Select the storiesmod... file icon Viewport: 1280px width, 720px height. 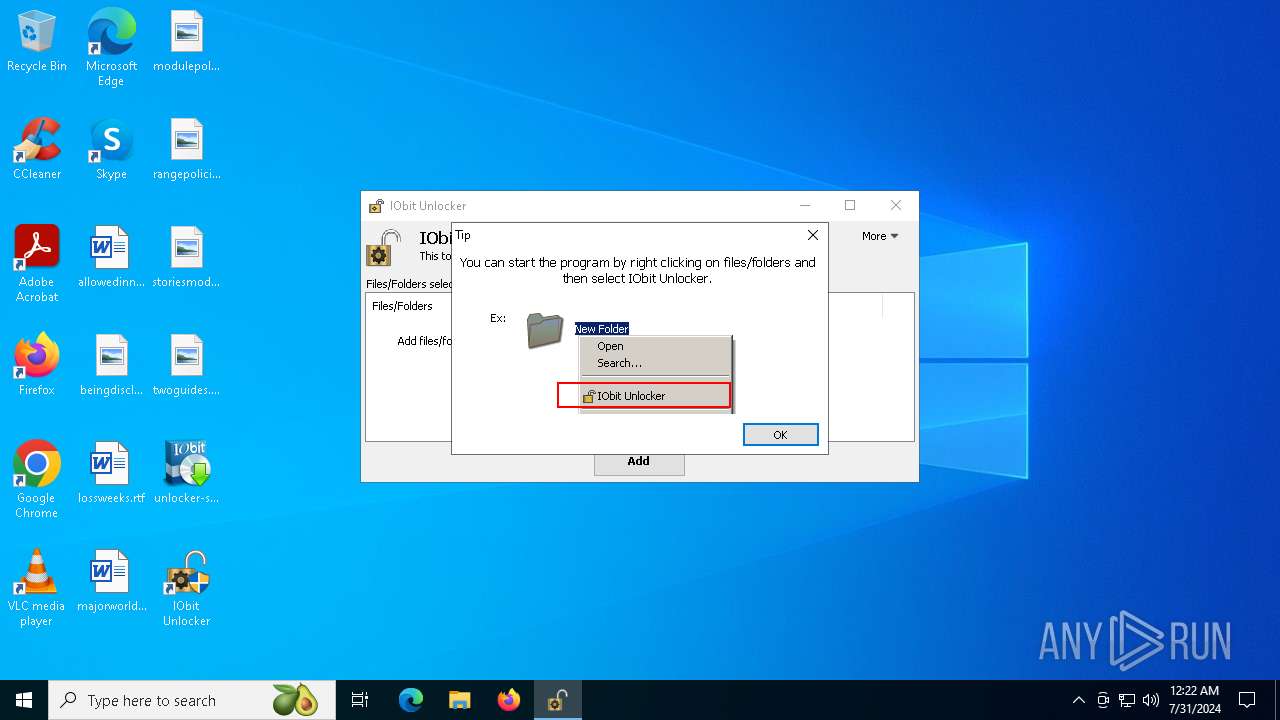[186, 257]
